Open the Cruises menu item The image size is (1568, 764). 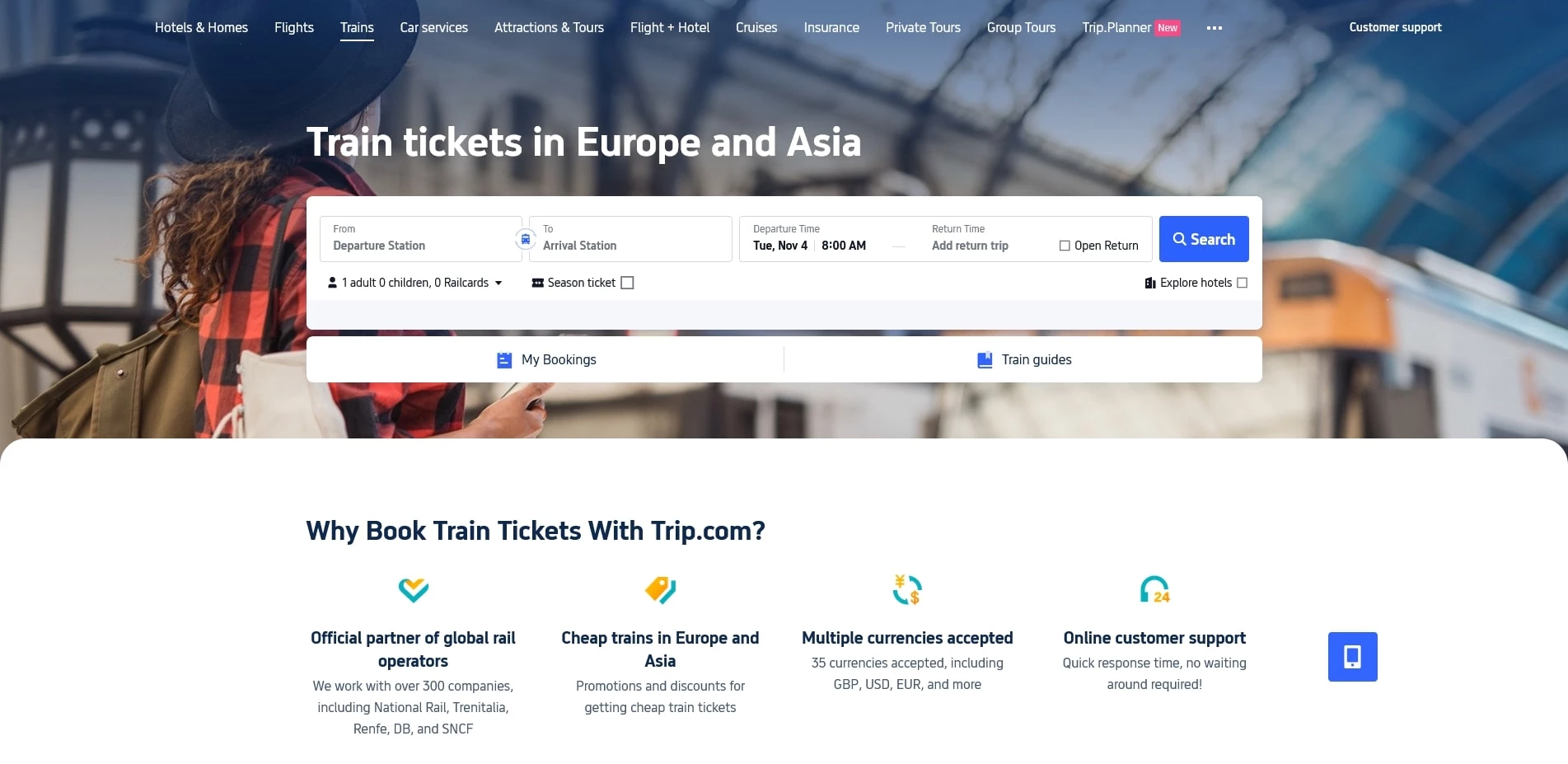coord(756,27)
